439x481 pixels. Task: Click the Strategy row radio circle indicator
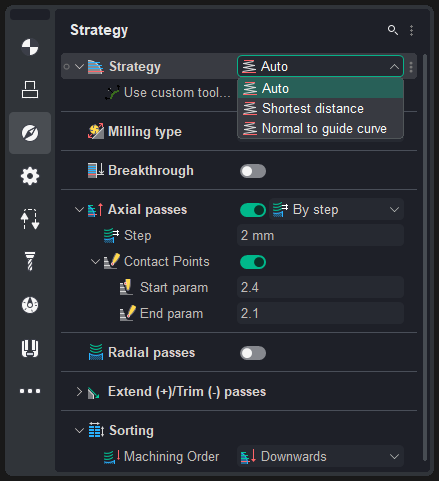tap(66, 67)
